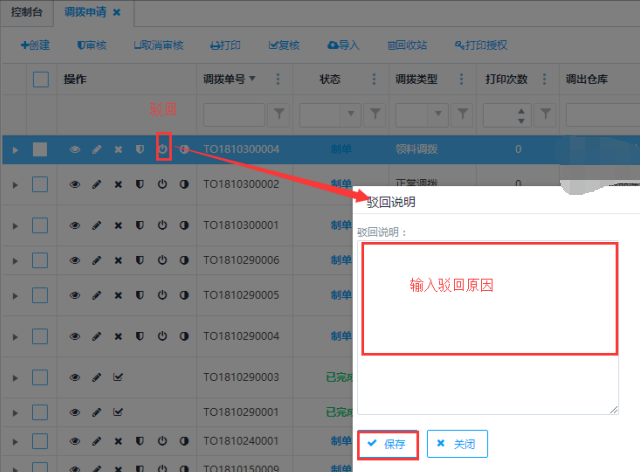Click the 导入 toolbar button

point(343,45)
